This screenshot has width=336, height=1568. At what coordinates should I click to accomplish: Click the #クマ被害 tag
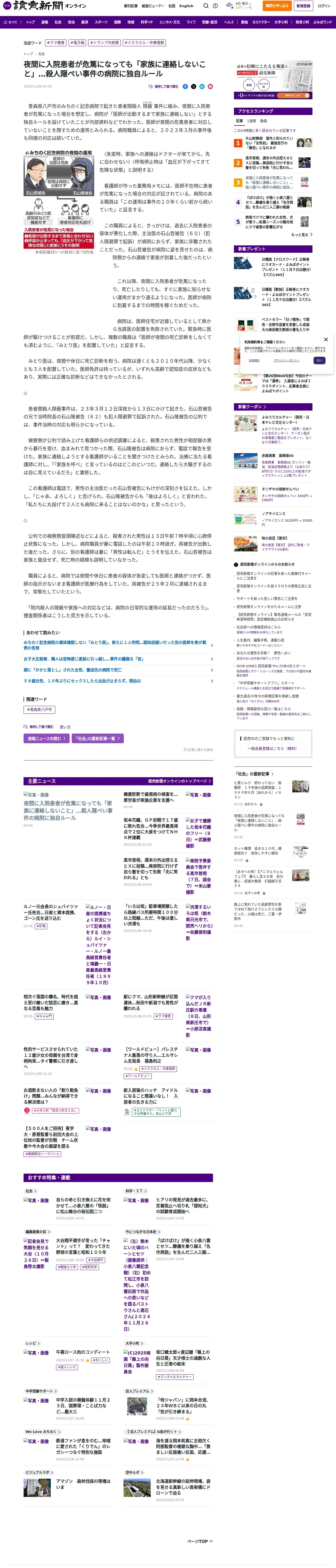[55, 43]
